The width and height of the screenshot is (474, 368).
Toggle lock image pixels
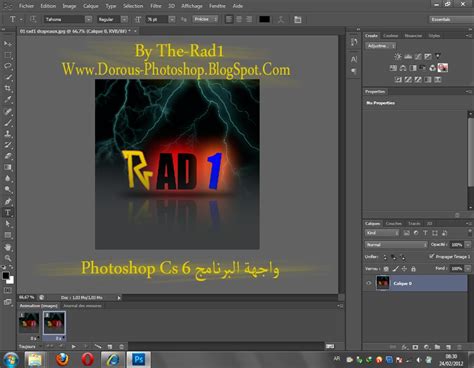(395, 269)
